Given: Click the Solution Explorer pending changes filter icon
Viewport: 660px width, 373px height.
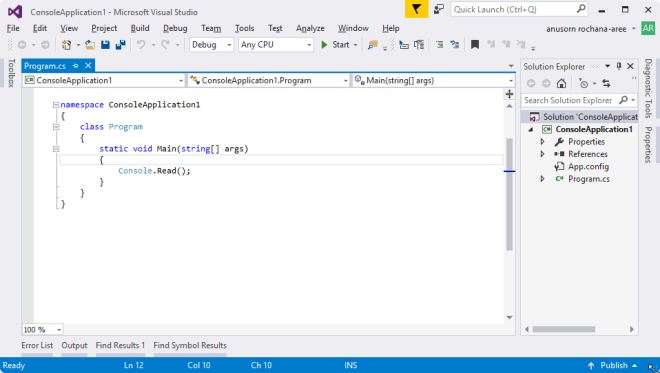Looking at the screenshot, I should (x=583, y=83).
